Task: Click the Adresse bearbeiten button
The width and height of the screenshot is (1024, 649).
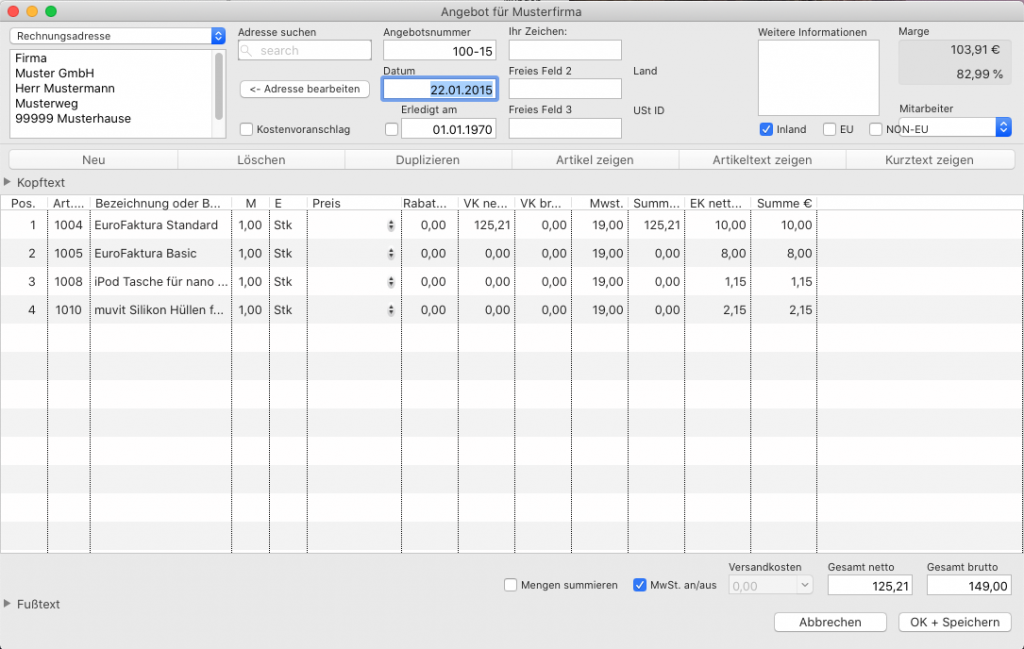Action: 305,89
